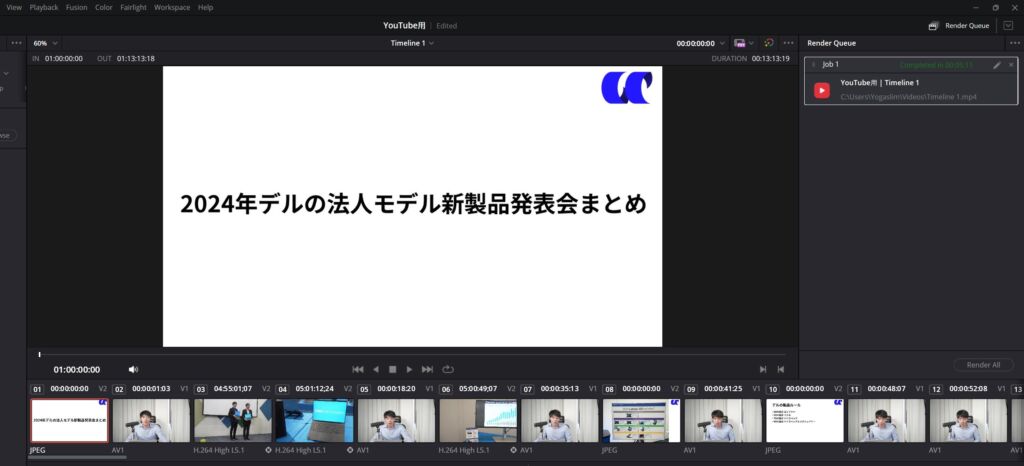This screenshot has height=466, width=1024.
Task: Click clip 03 timecode 04:55:01;07
Action: (232, 388)
